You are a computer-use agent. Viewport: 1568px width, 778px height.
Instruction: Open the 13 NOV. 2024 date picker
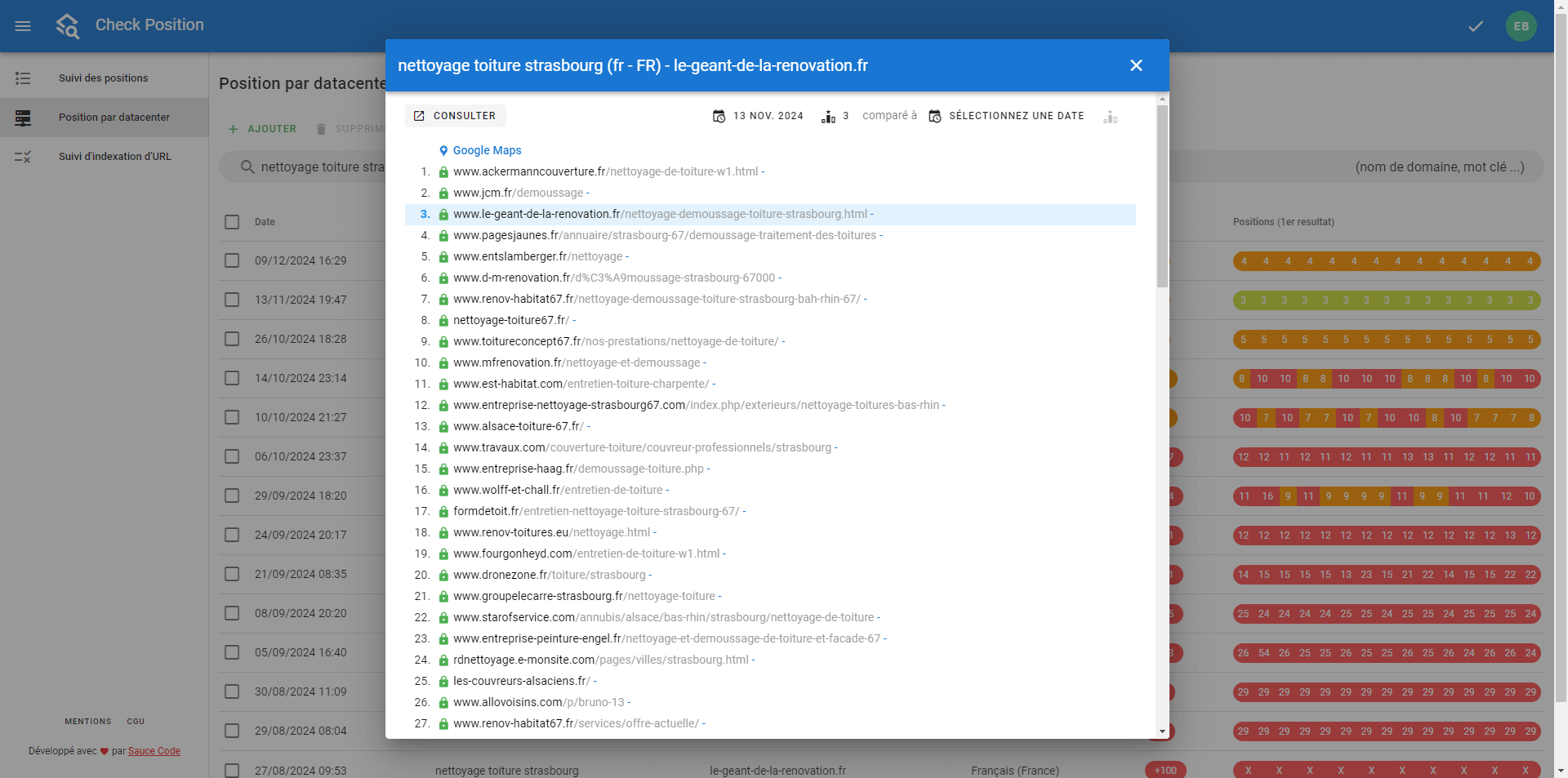758,116
